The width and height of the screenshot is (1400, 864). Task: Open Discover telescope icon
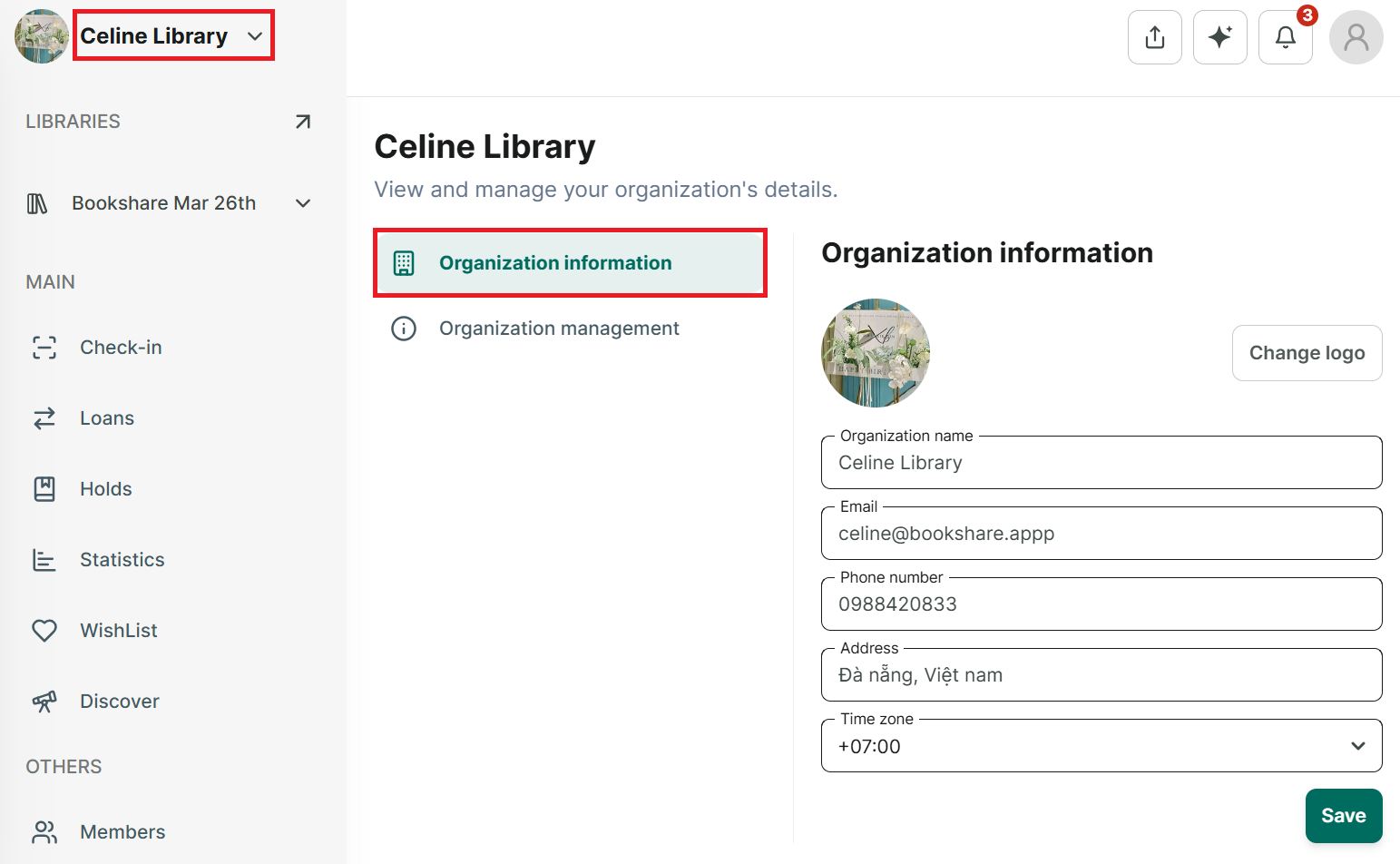(x=44, y=702)
